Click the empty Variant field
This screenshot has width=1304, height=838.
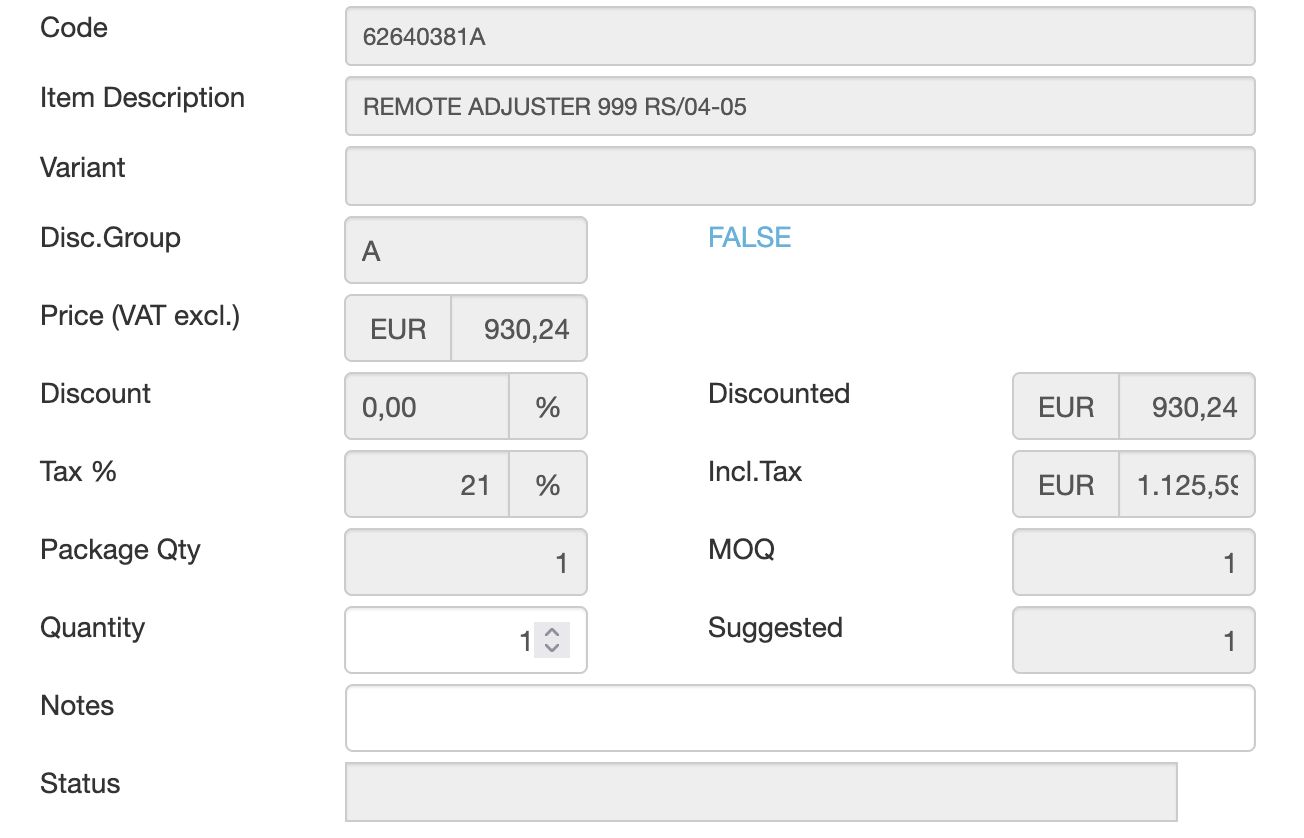[x=799, y=176]
